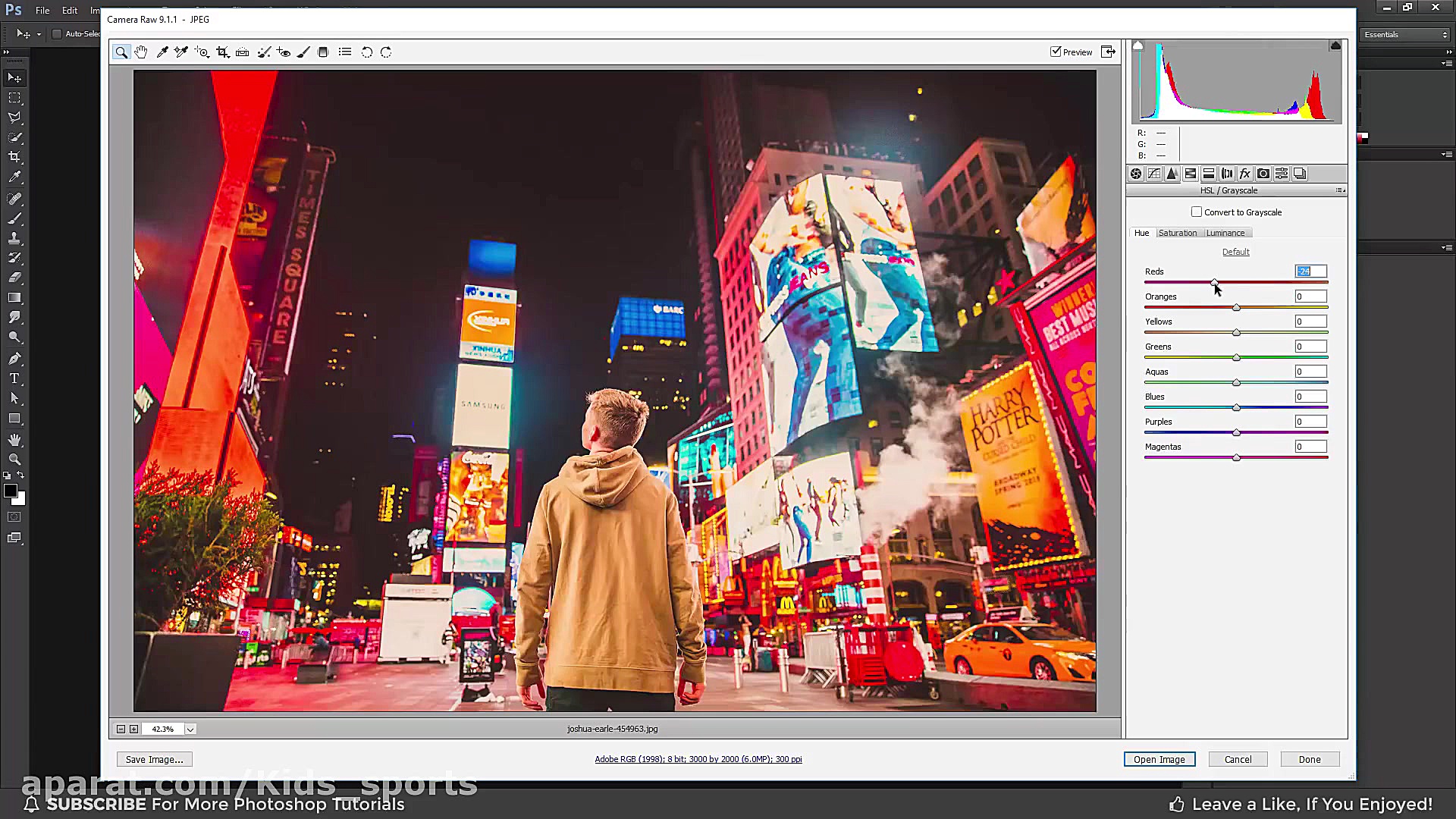Open the Effects fx panel tab
Screen dimensions: 1456x819
1244,174
